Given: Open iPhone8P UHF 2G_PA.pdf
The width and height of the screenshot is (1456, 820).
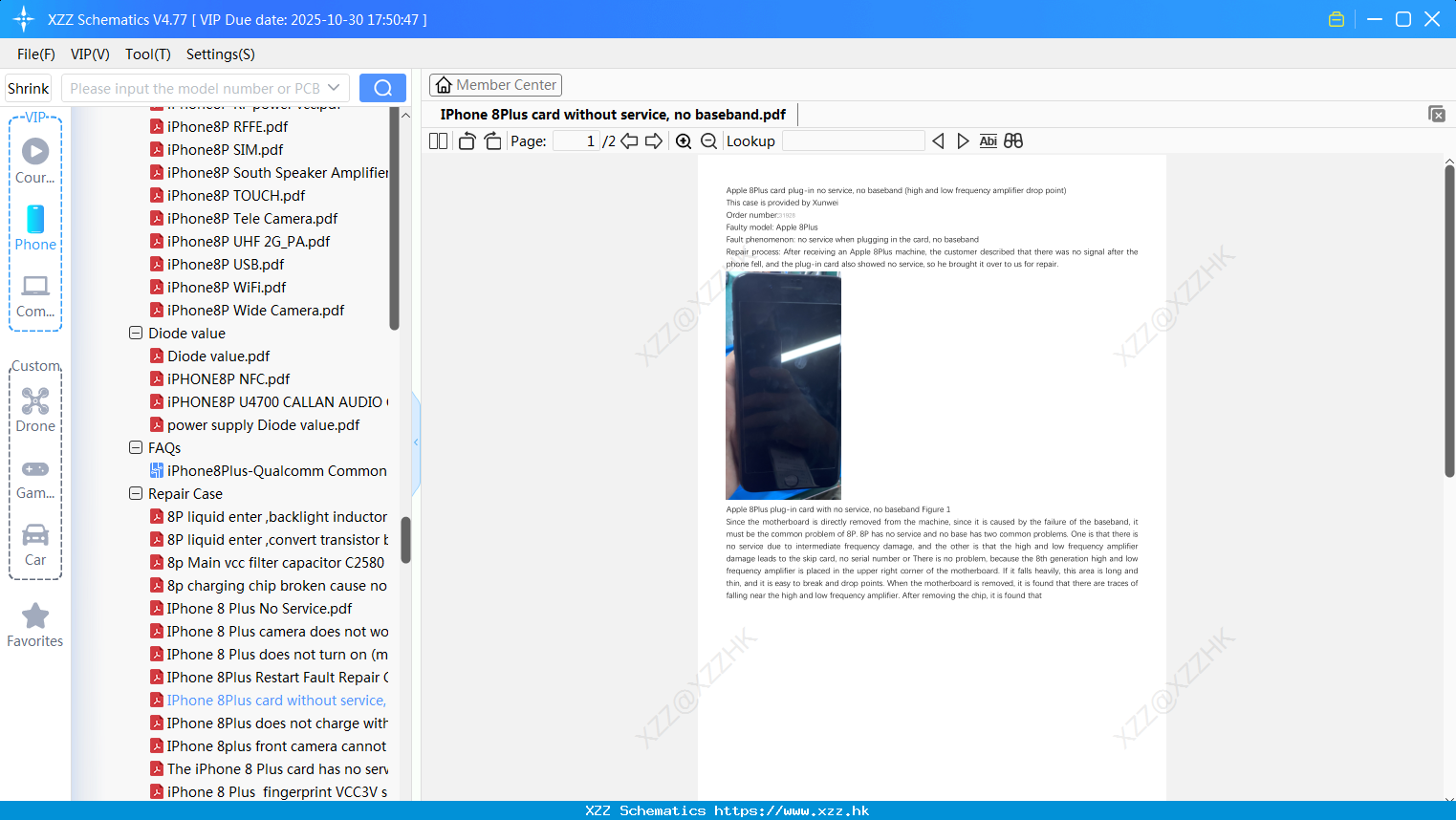Looking at the screenshot, I should 249,241.
